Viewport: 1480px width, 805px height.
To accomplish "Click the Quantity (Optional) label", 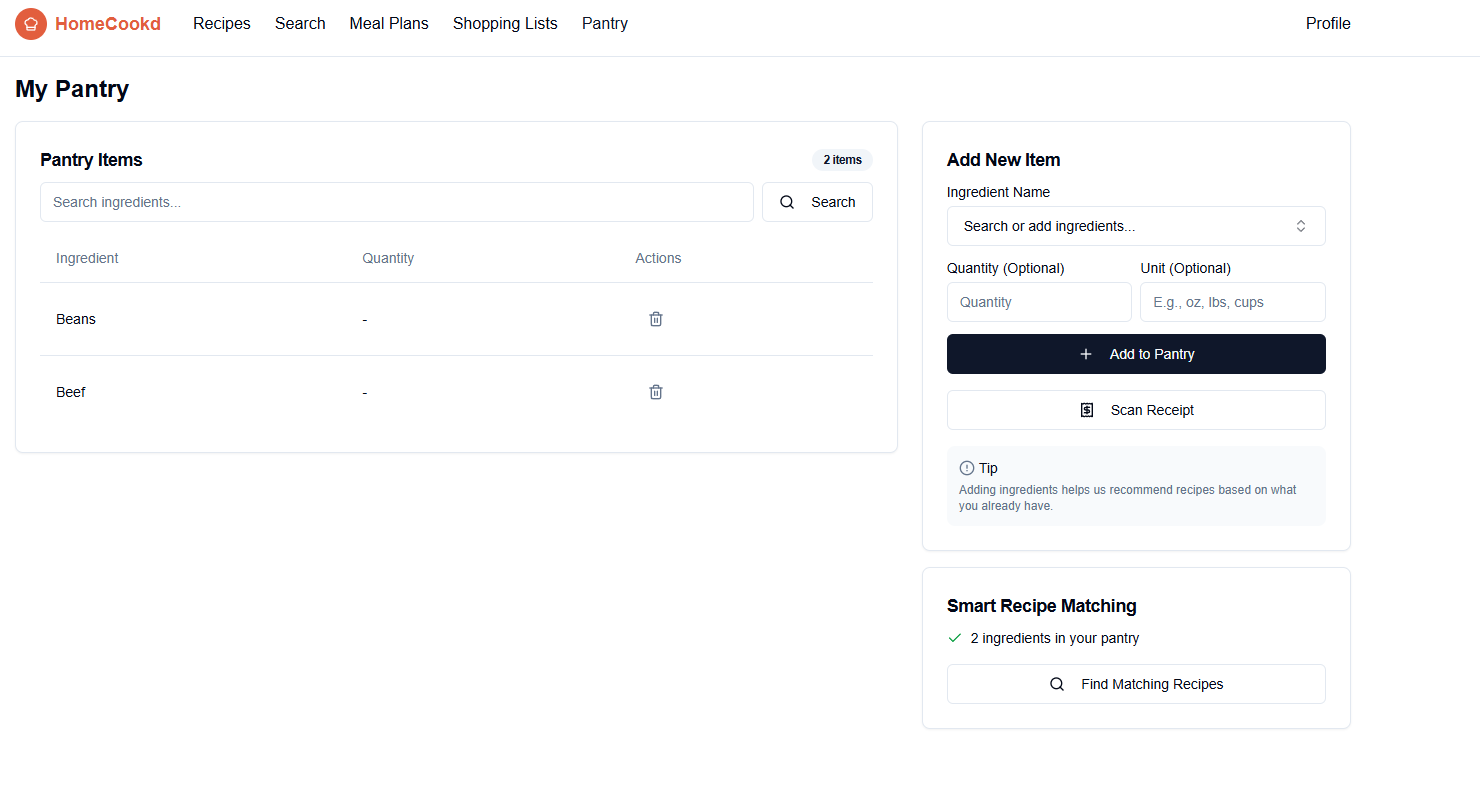I will (x=1005, y=268).
